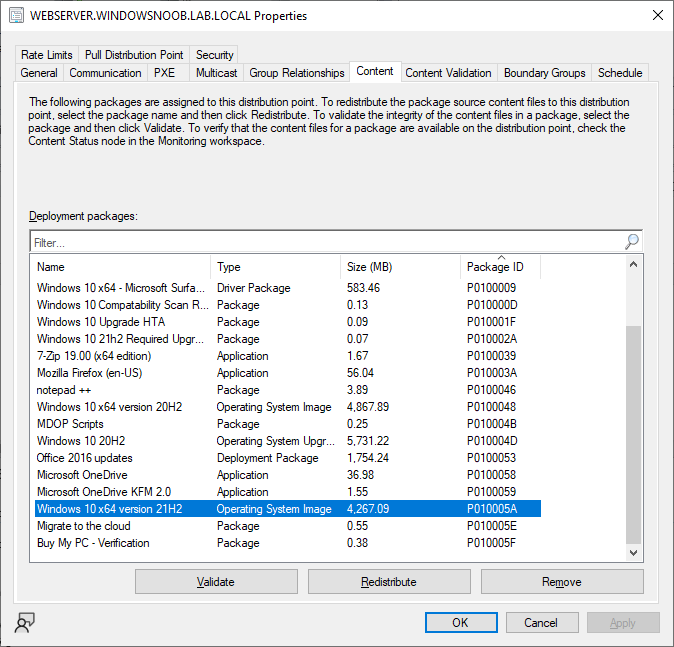Click package ID P010005F cell
This screenshot has height=647, width=674.
[491, 543]
